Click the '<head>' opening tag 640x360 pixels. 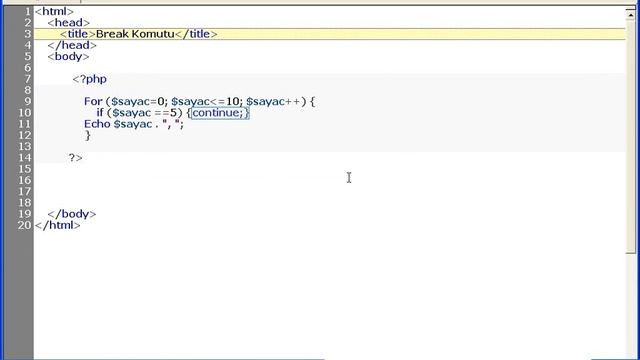69,23
